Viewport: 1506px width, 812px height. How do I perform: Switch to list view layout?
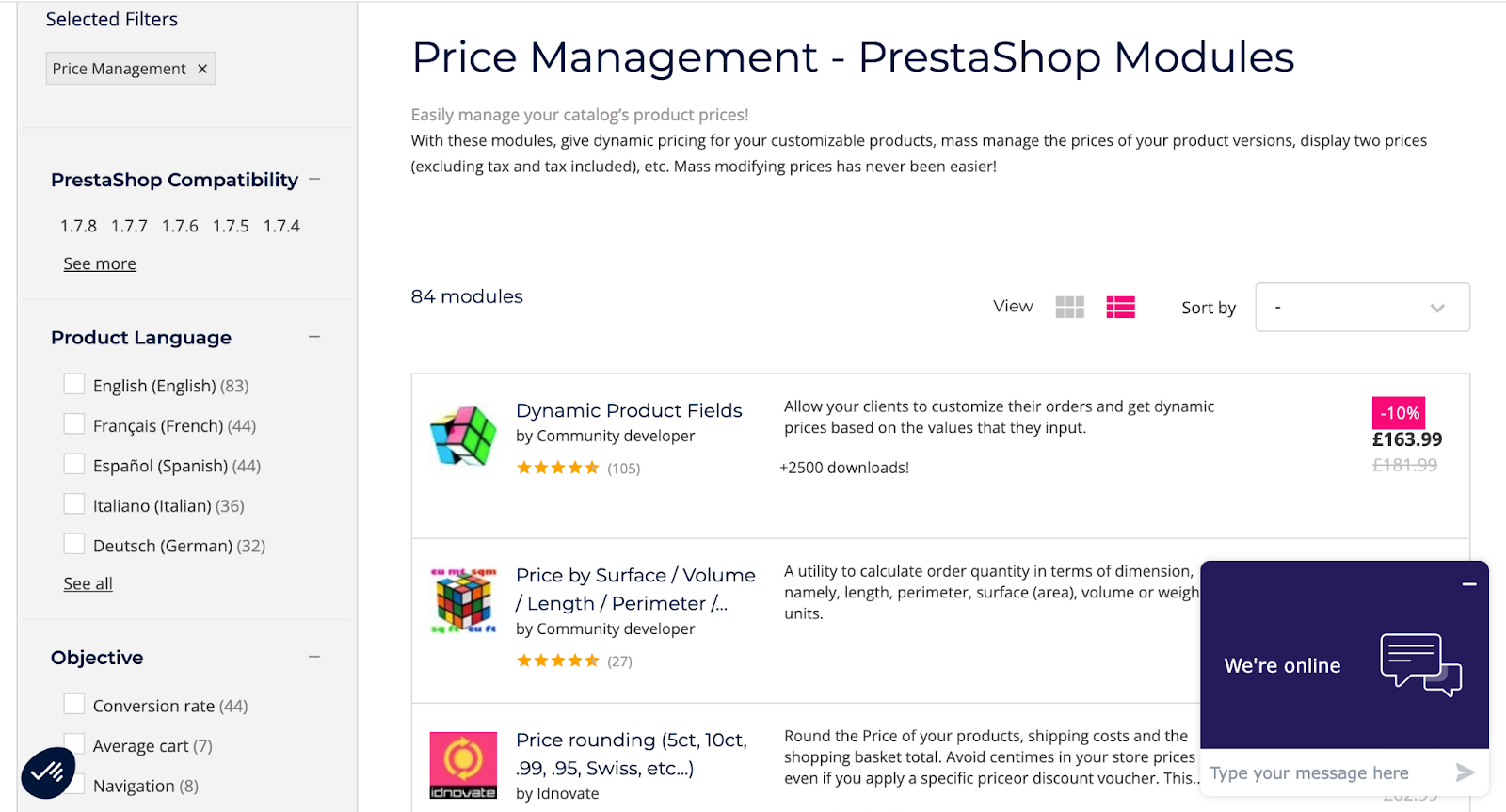1120,307
